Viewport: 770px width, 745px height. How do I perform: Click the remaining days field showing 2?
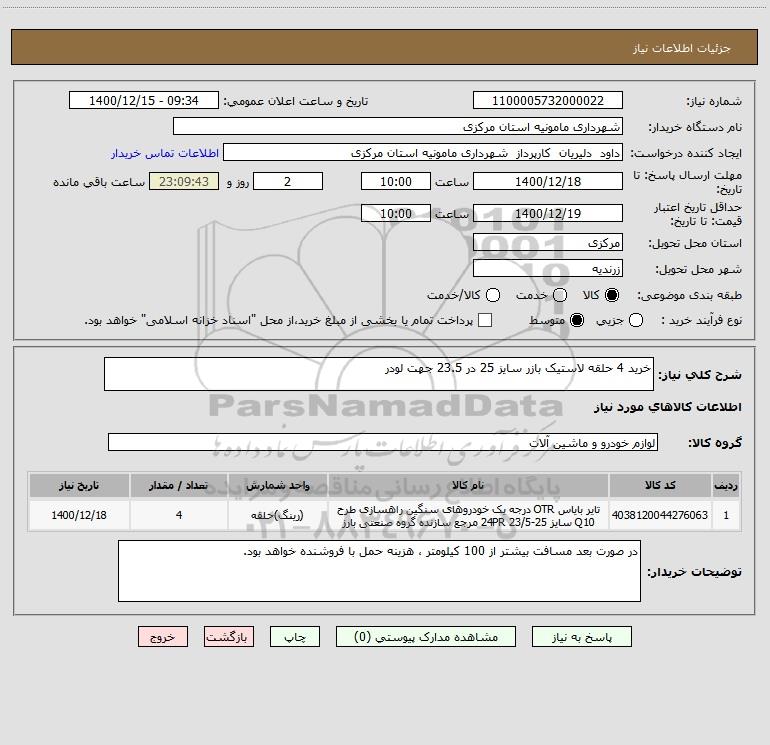coord(288,182)
